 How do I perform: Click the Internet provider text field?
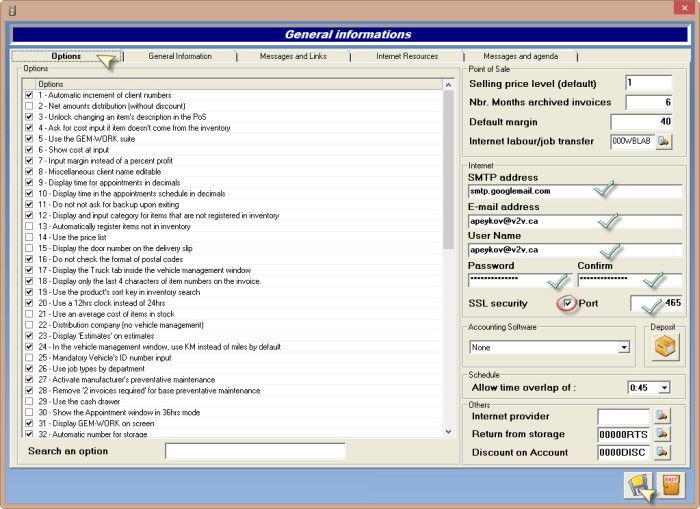click(623, 416)
